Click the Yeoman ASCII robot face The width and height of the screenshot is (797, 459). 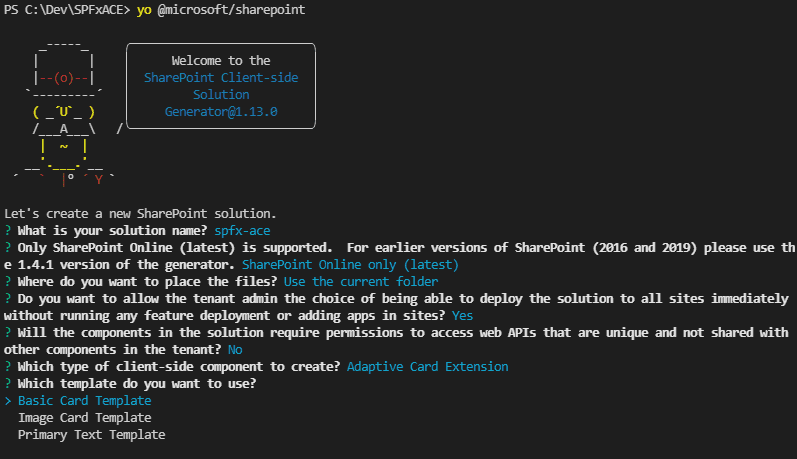[64, 112]
